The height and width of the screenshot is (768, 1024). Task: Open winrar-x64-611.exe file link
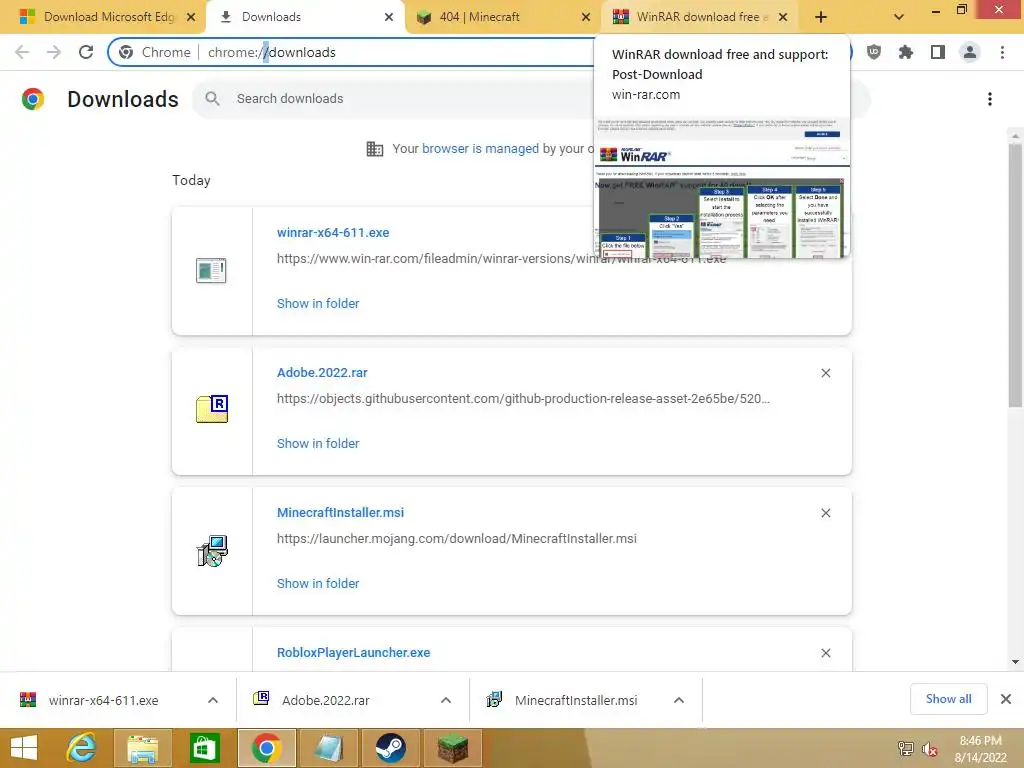[333, 232]
